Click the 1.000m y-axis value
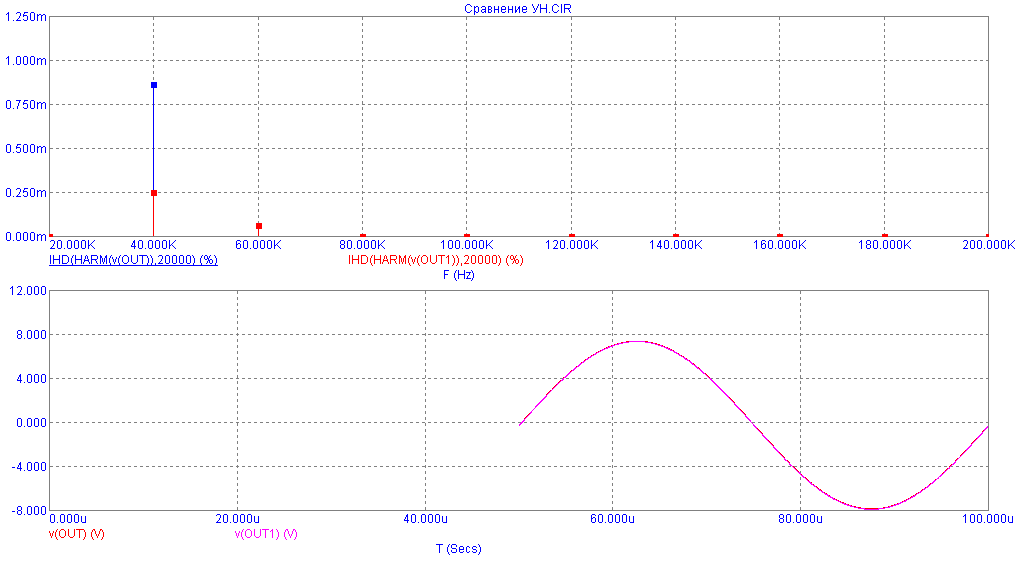This screenshot has height=562, width=1020. point(26,60)
